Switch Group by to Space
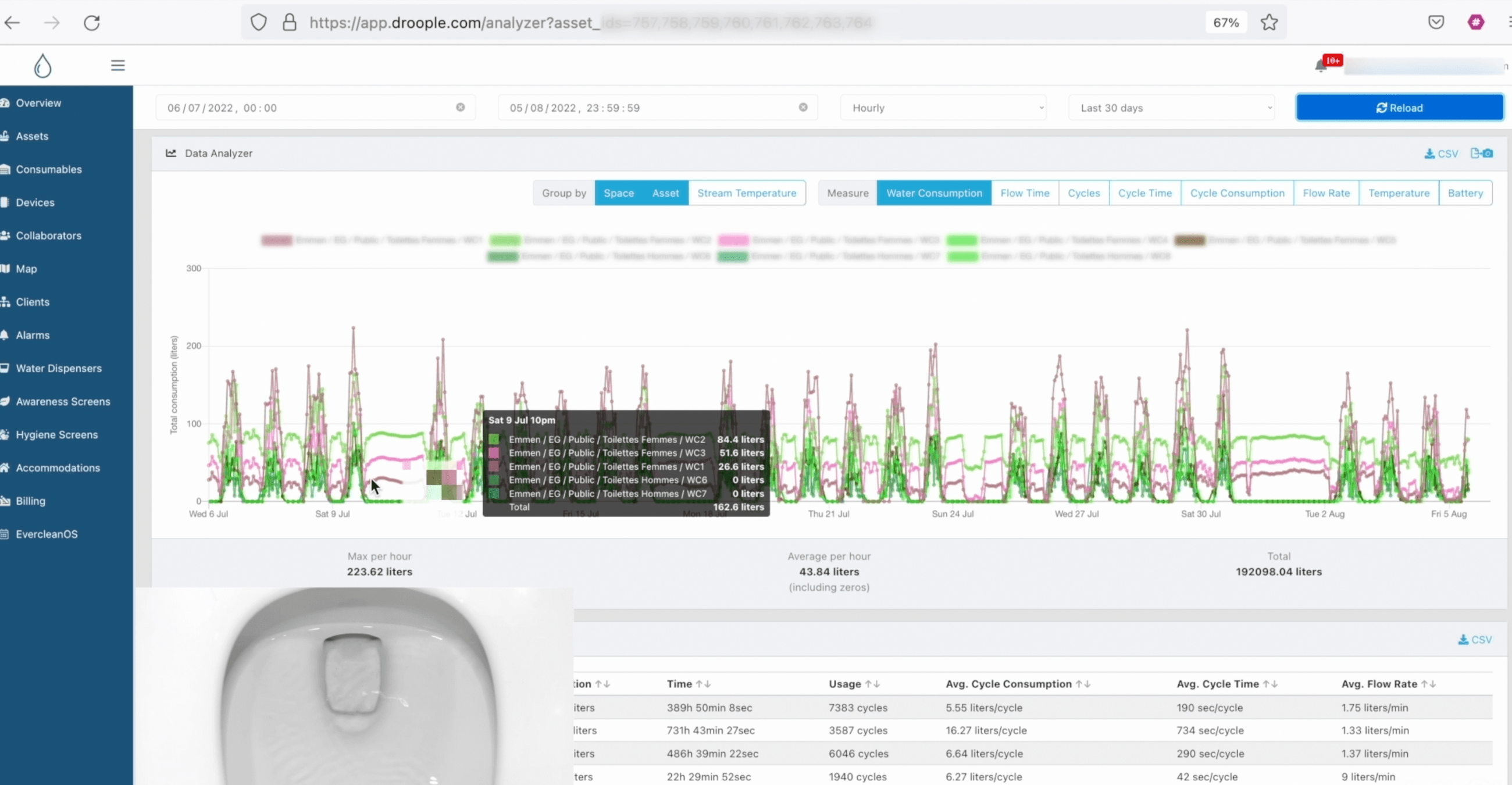The height and width of the screenshot is (785, 1512). point(619,192)
